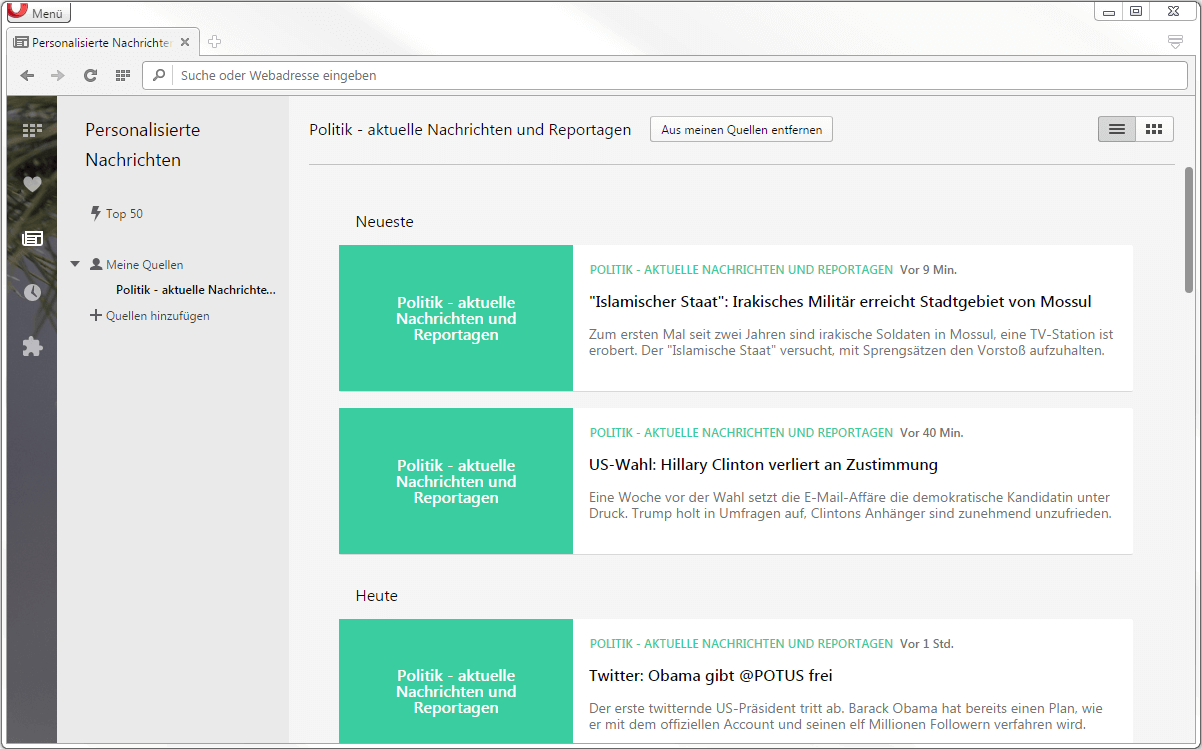This screenshot has width=1202, height=749.
Task: Open the Top 50 news list
Action: 124,214
